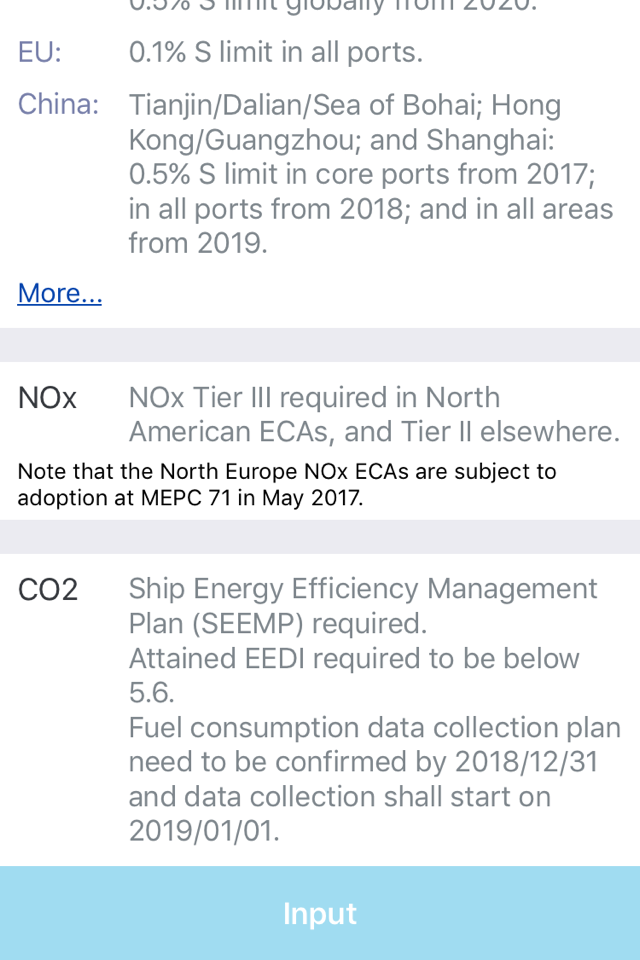Click the 5.6 EEDI value
Screen dimensions: 640x960
click(x=151, y=693)
